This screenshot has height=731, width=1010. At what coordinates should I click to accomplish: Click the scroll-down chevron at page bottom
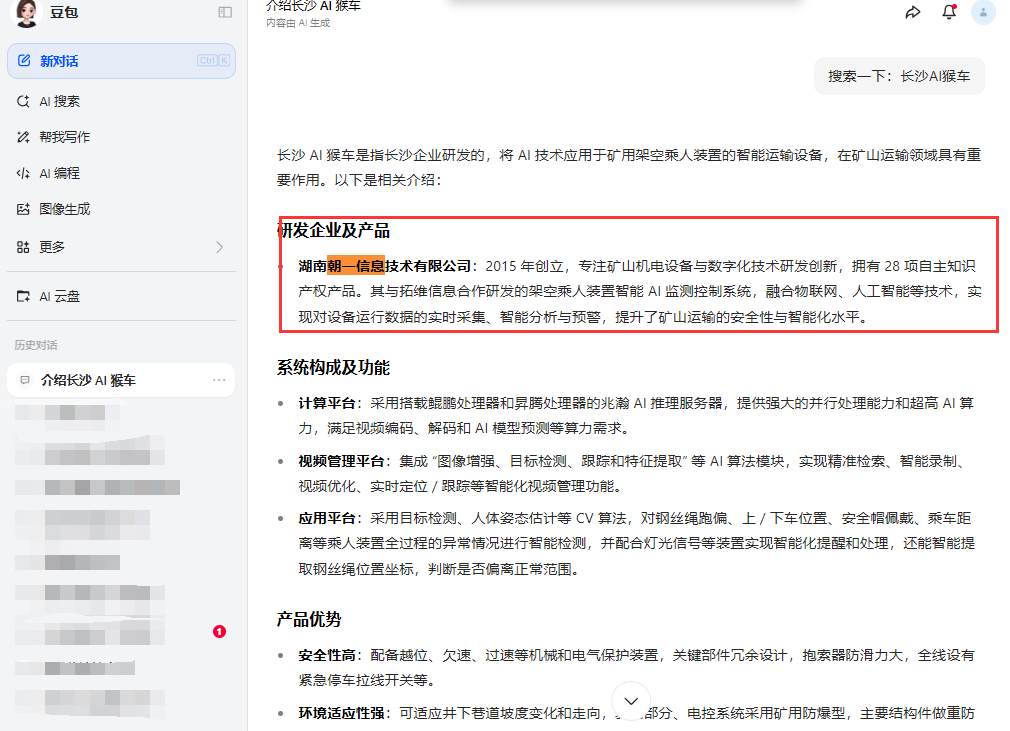(x=631, y=700)
